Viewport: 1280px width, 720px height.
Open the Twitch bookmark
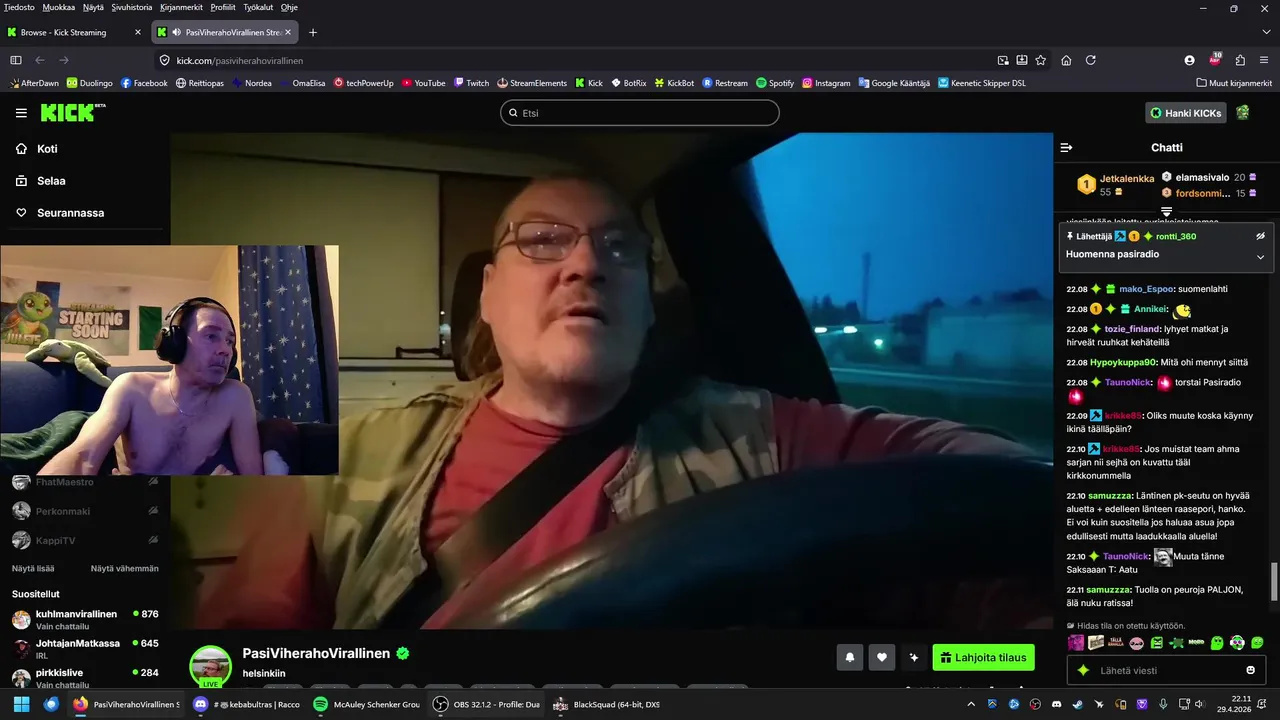(471, 83)
